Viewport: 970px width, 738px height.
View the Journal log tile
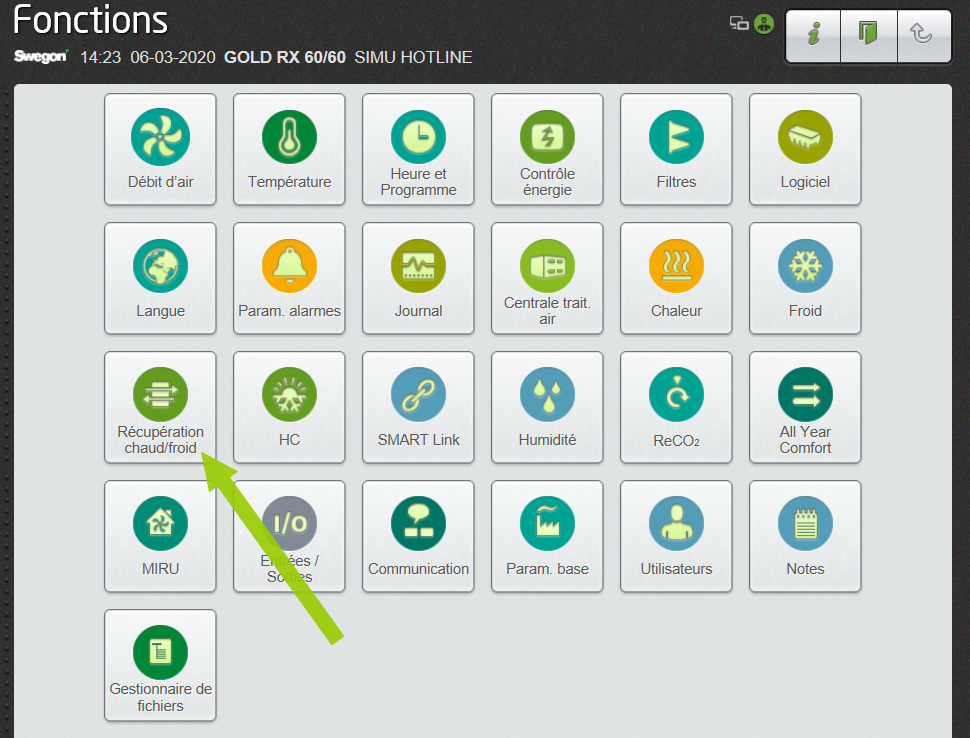tap(418, 278)
